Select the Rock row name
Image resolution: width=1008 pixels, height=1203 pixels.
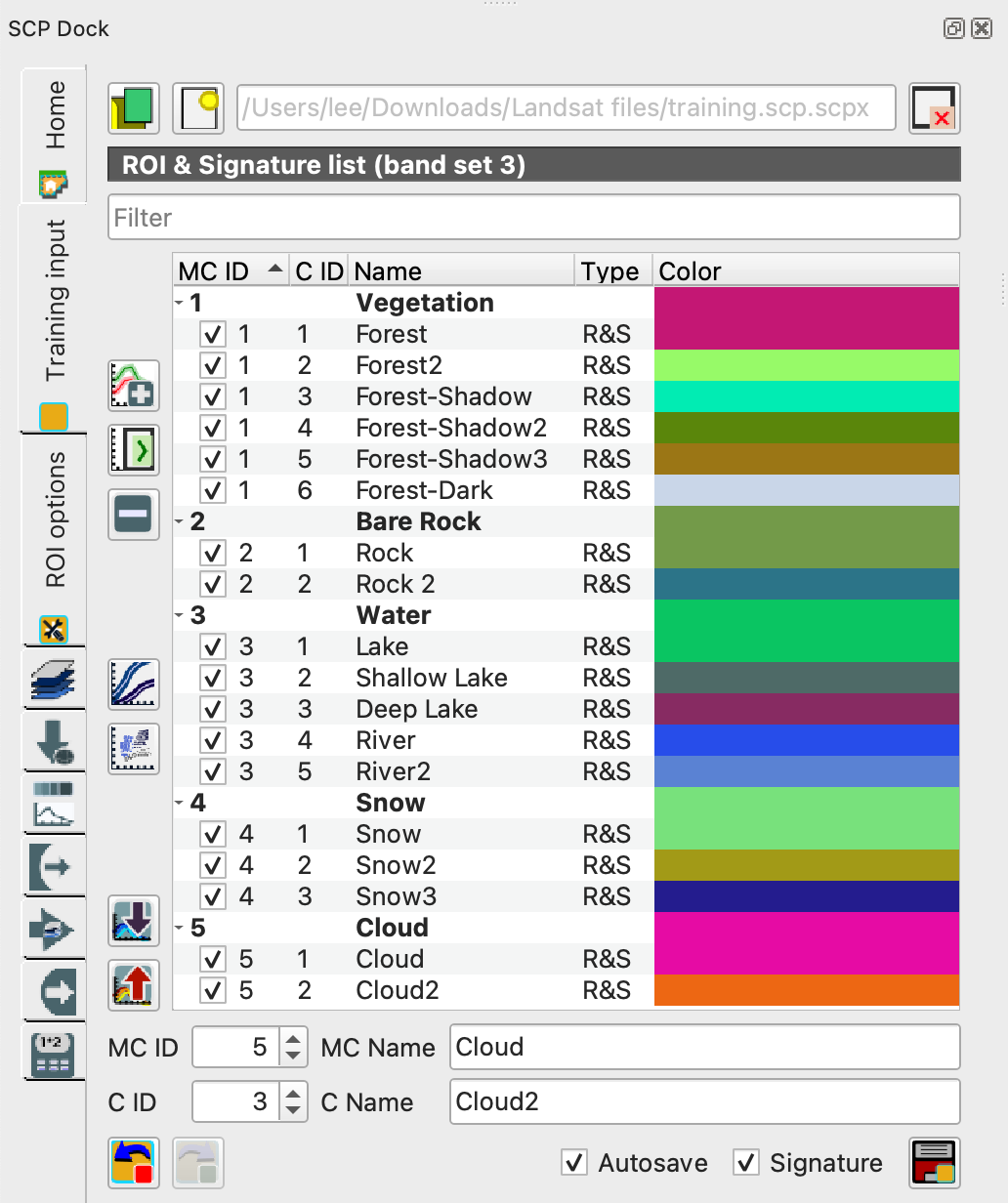385,553
